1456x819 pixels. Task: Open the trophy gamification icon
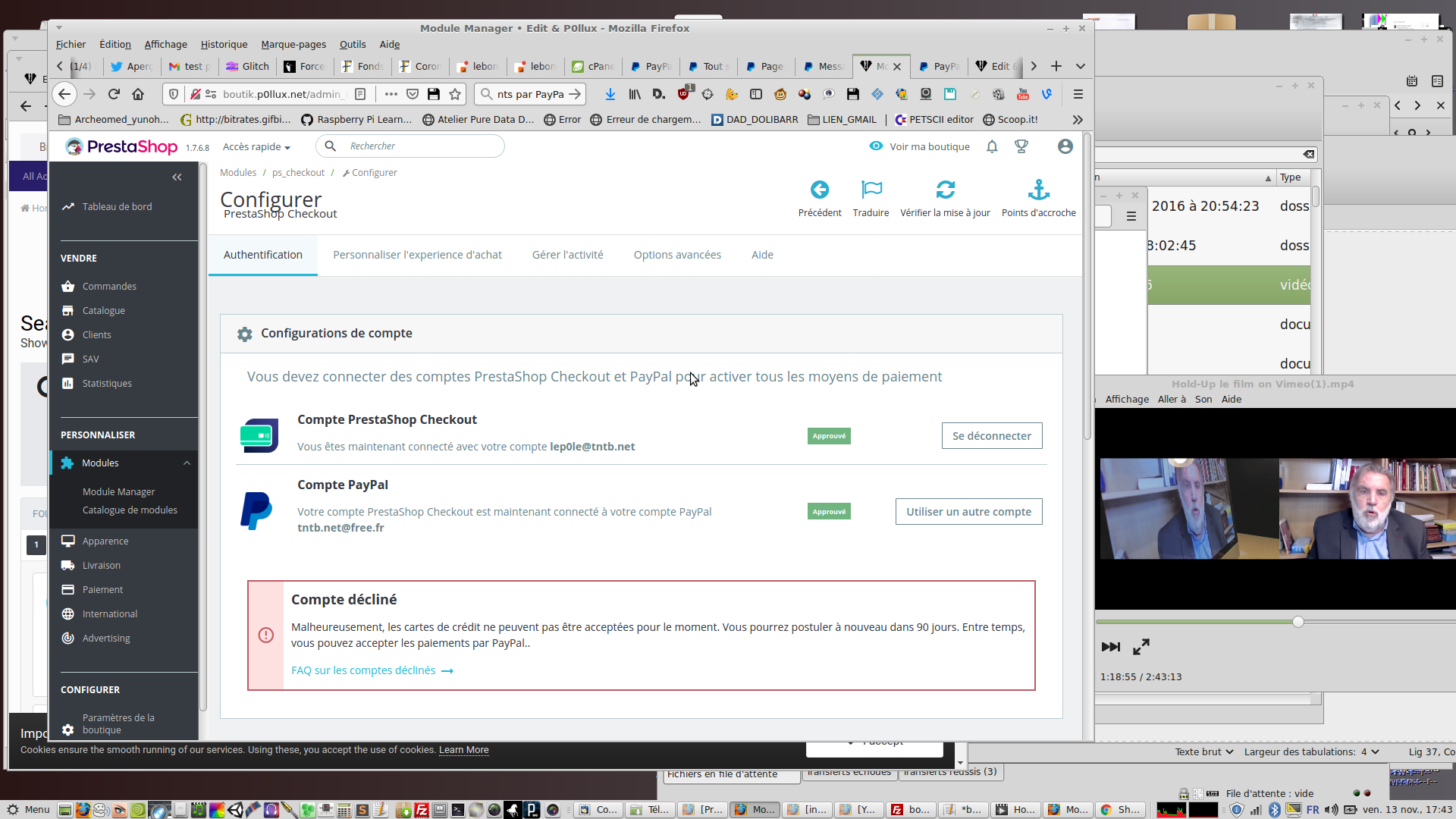click(x=1021, y=146)
